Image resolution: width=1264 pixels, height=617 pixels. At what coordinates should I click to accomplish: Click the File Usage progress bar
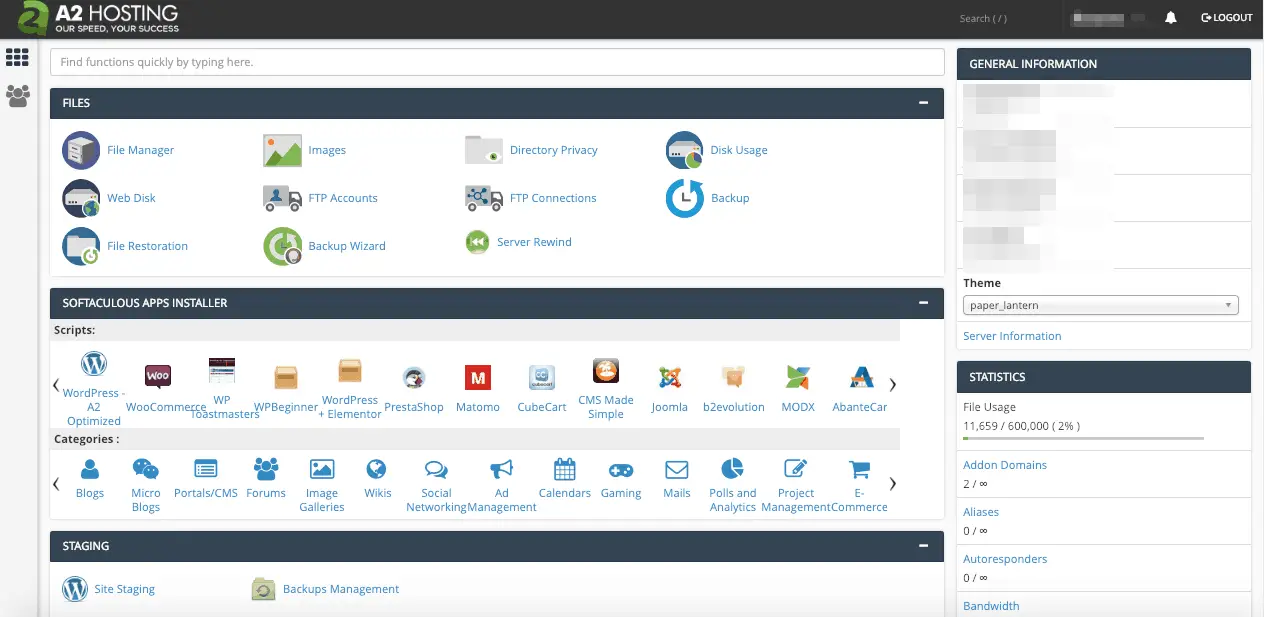(x=1083, y=438)
